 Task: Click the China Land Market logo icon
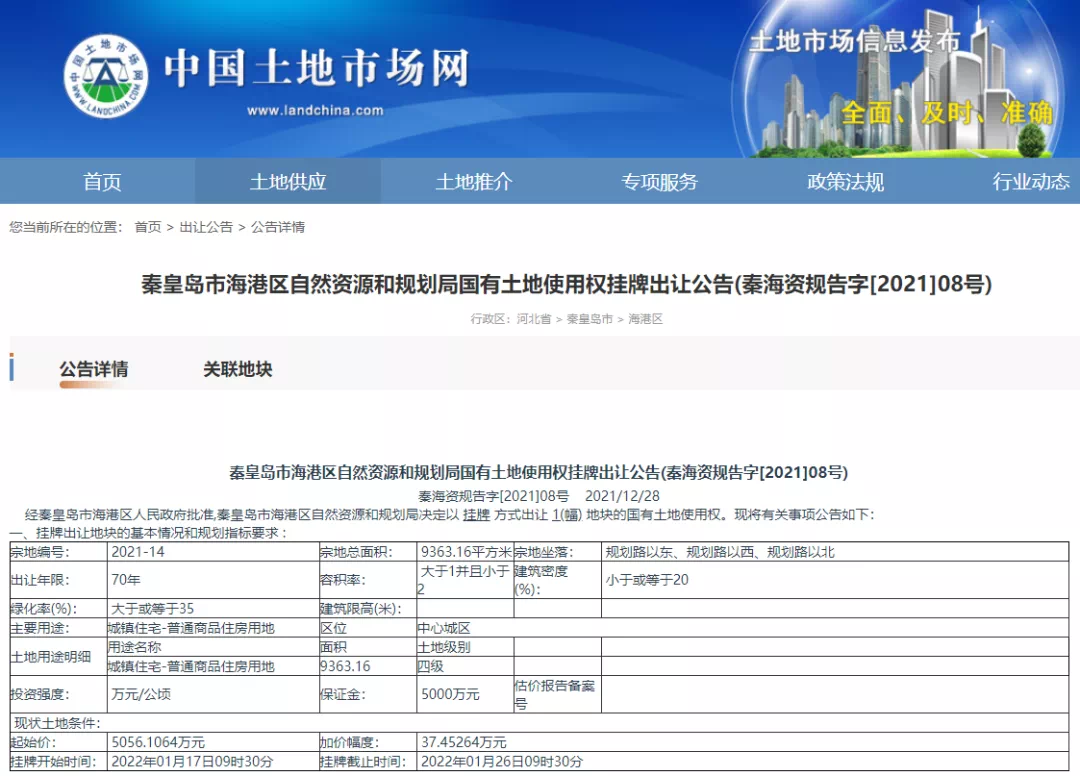(x=106, y=76)
